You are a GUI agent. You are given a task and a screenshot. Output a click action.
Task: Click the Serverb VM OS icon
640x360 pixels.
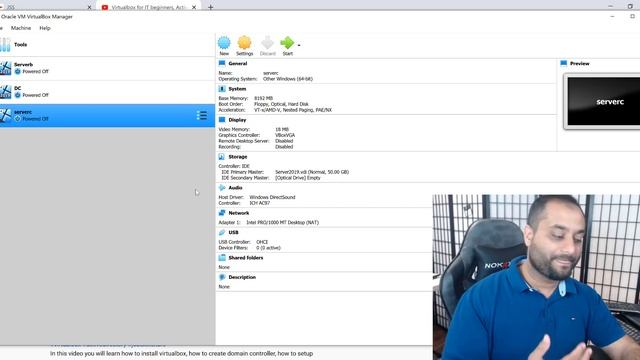click(5, 68)
